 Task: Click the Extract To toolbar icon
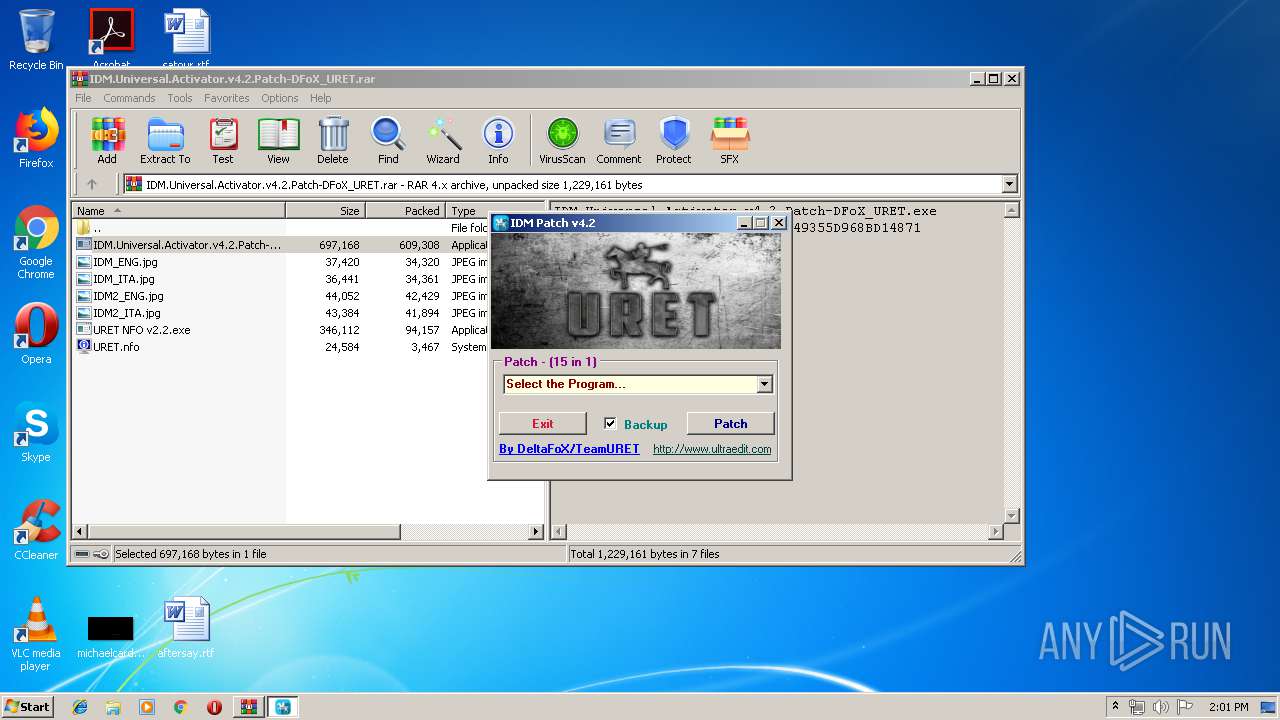click(x=165, y=140)
